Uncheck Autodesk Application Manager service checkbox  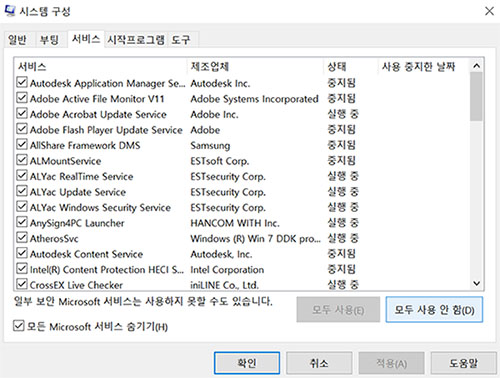coord(22,82)
